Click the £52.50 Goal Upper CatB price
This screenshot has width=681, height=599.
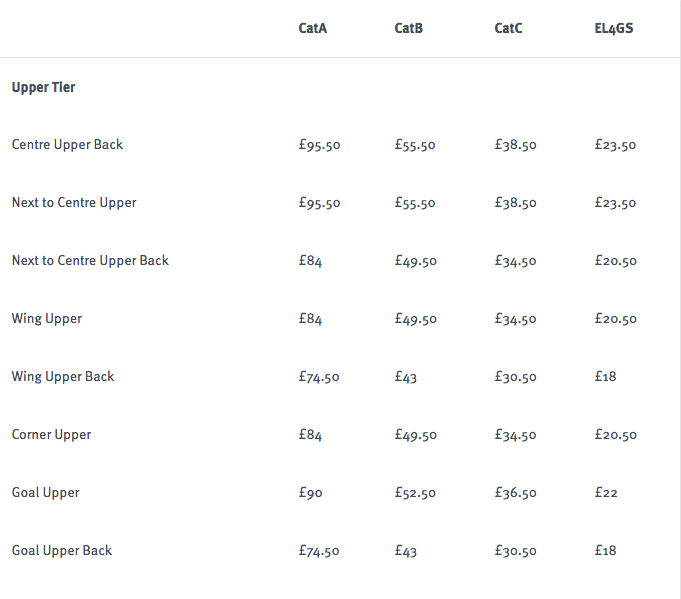point(415,493)
